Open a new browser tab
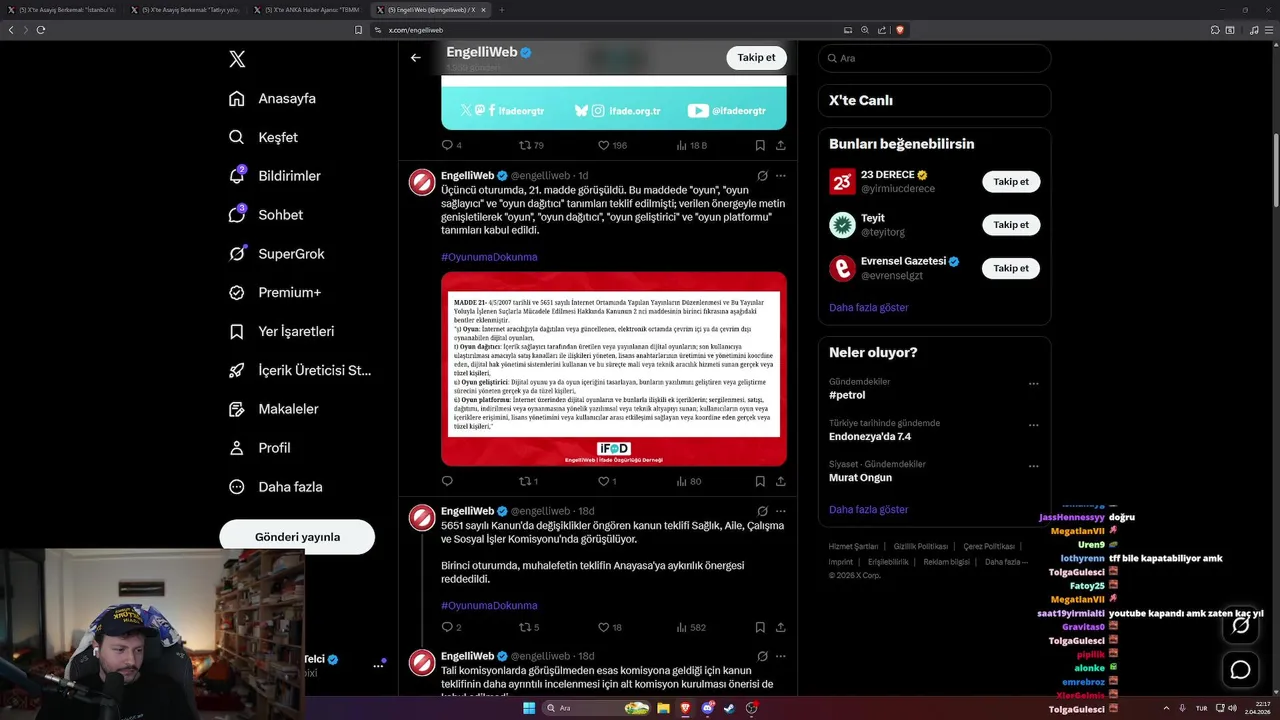This screenshot has height=720, width=1280. coord(501,10)
